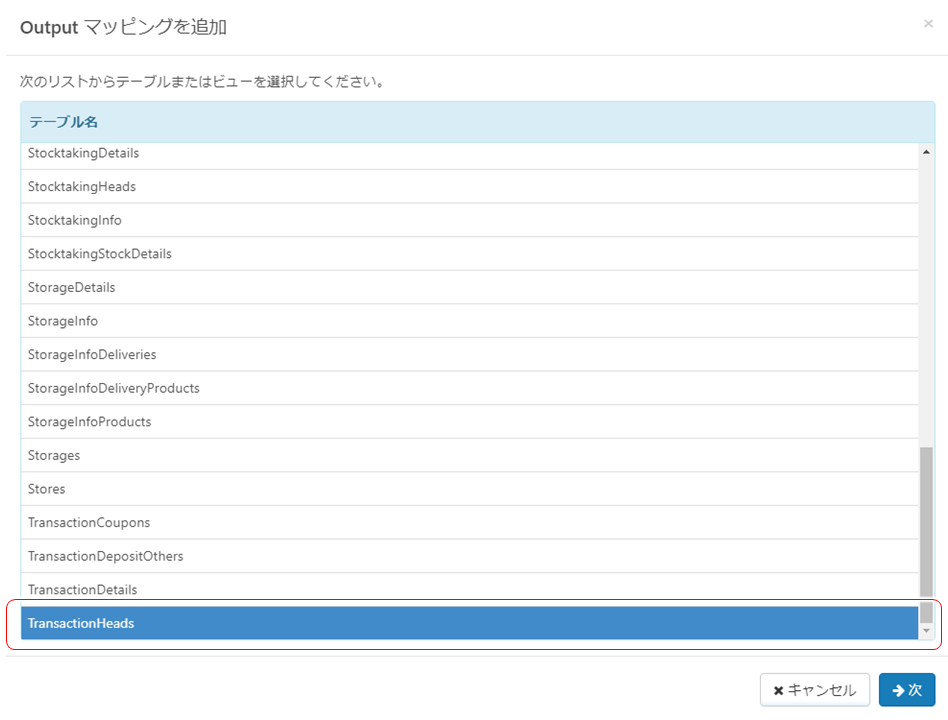
Task: Select the StorageInfoDeliveries table row
Action: pyautogui.click(x=400, y=354)
